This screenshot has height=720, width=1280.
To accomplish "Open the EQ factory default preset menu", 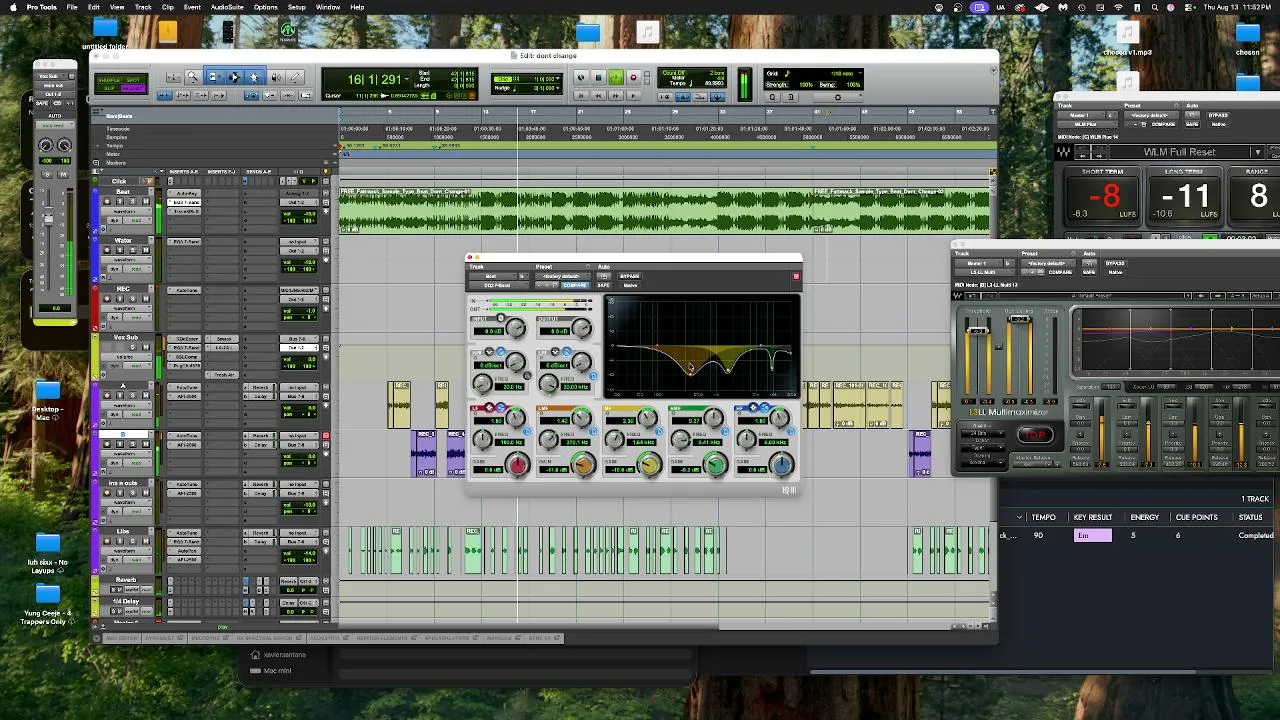I will pos(561,276).
